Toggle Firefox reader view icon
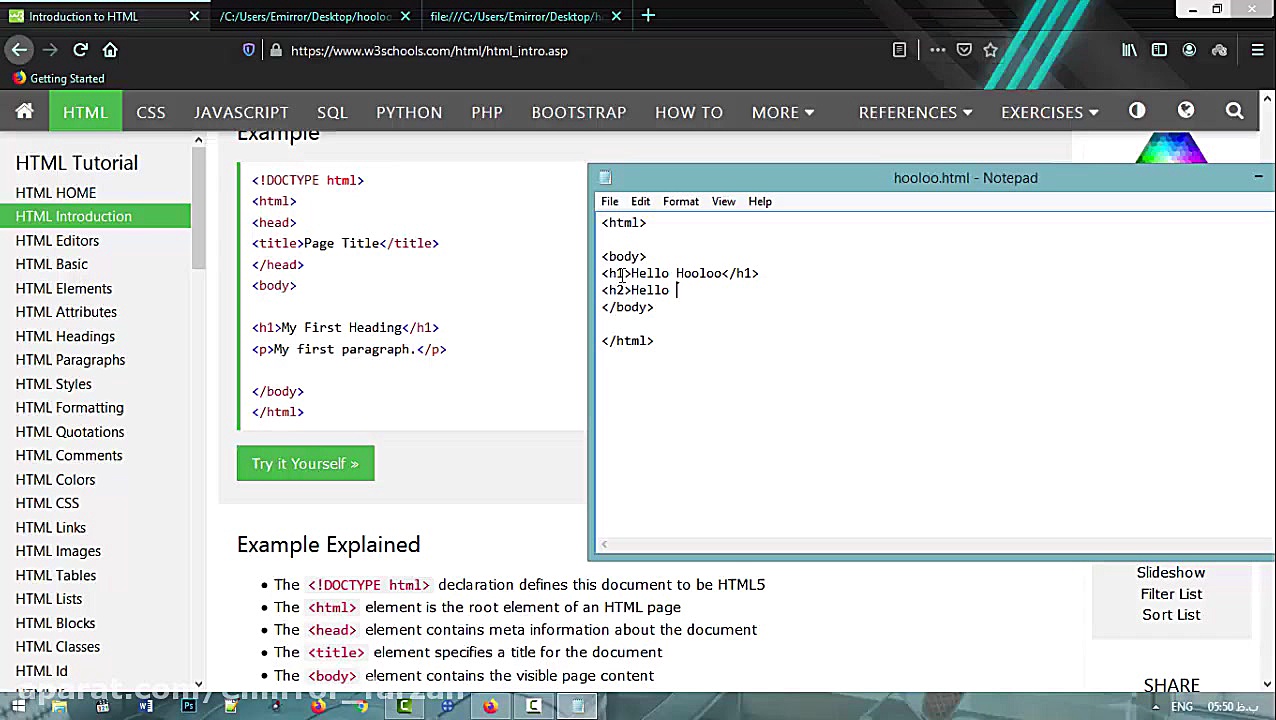 (899, 50)
